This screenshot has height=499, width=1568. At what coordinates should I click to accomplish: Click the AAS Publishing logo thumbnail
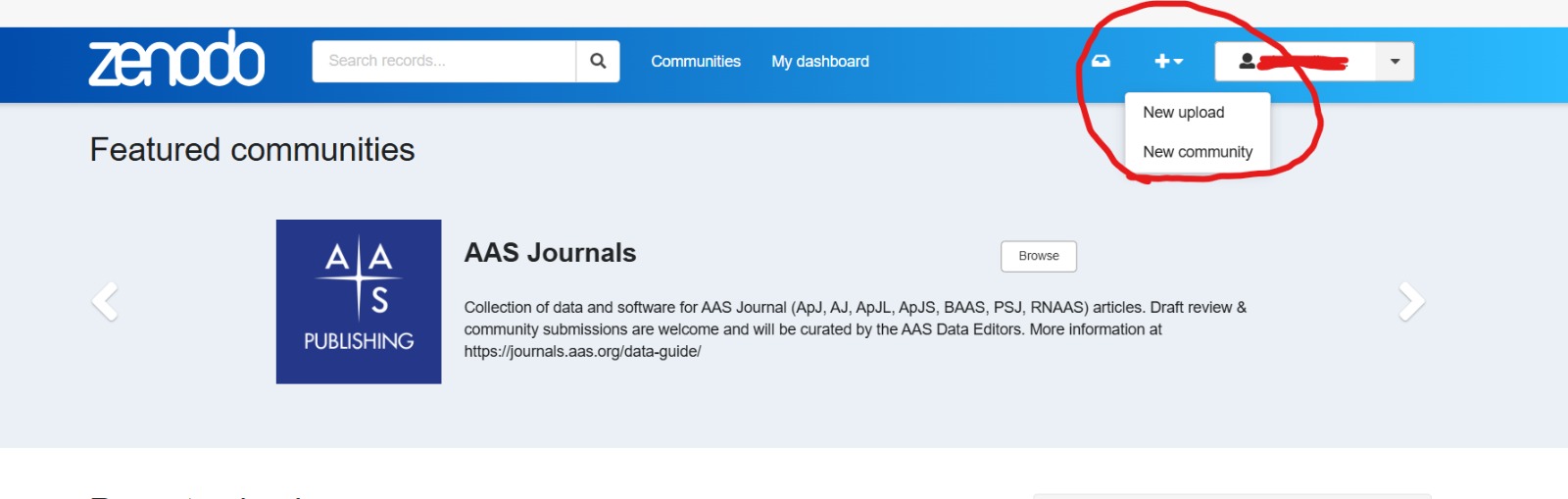pyautogui.click(x=359, y=301)
